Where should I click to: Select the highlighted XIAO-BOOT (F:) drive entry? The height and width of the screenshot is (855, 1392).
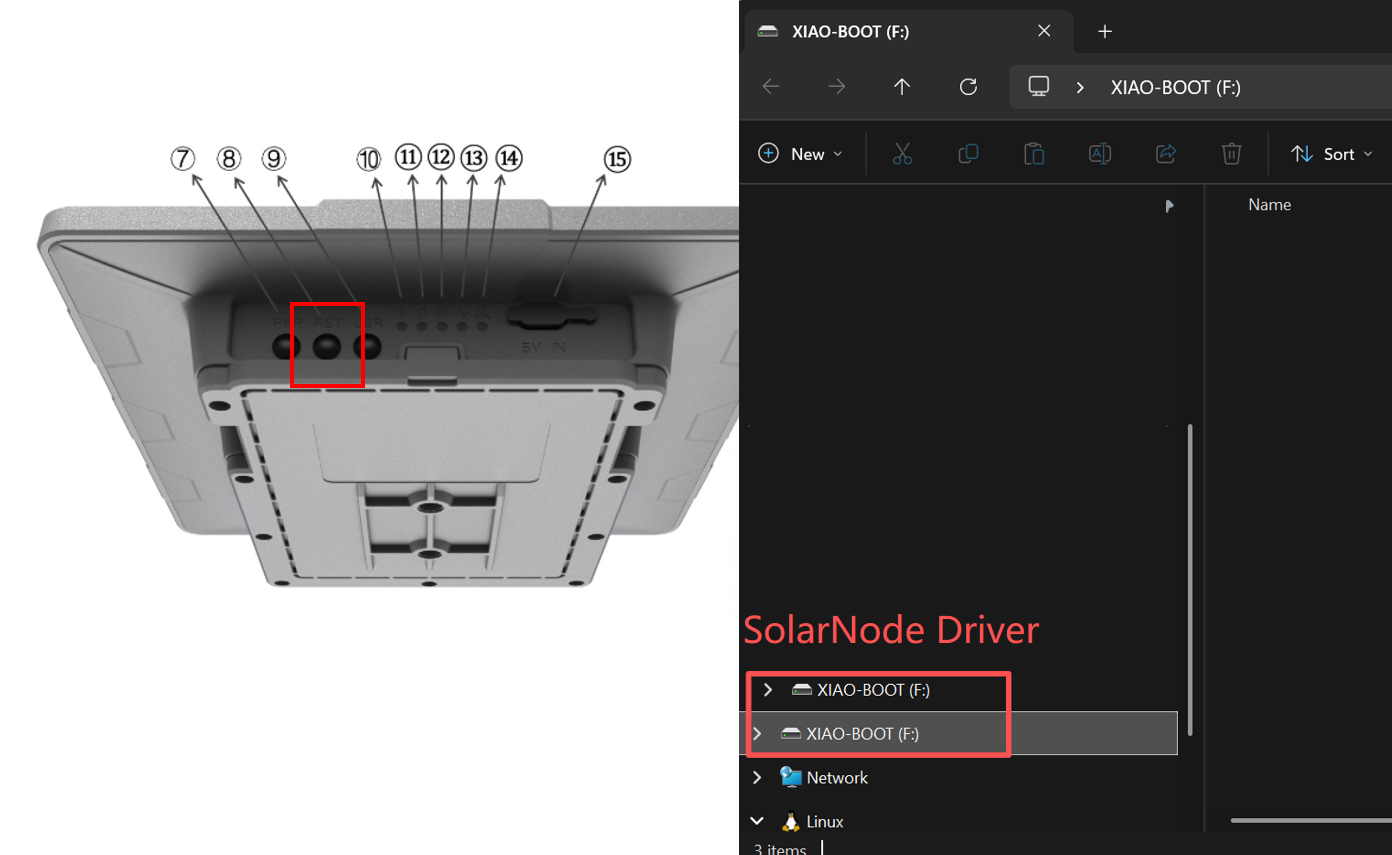point(862,733)
